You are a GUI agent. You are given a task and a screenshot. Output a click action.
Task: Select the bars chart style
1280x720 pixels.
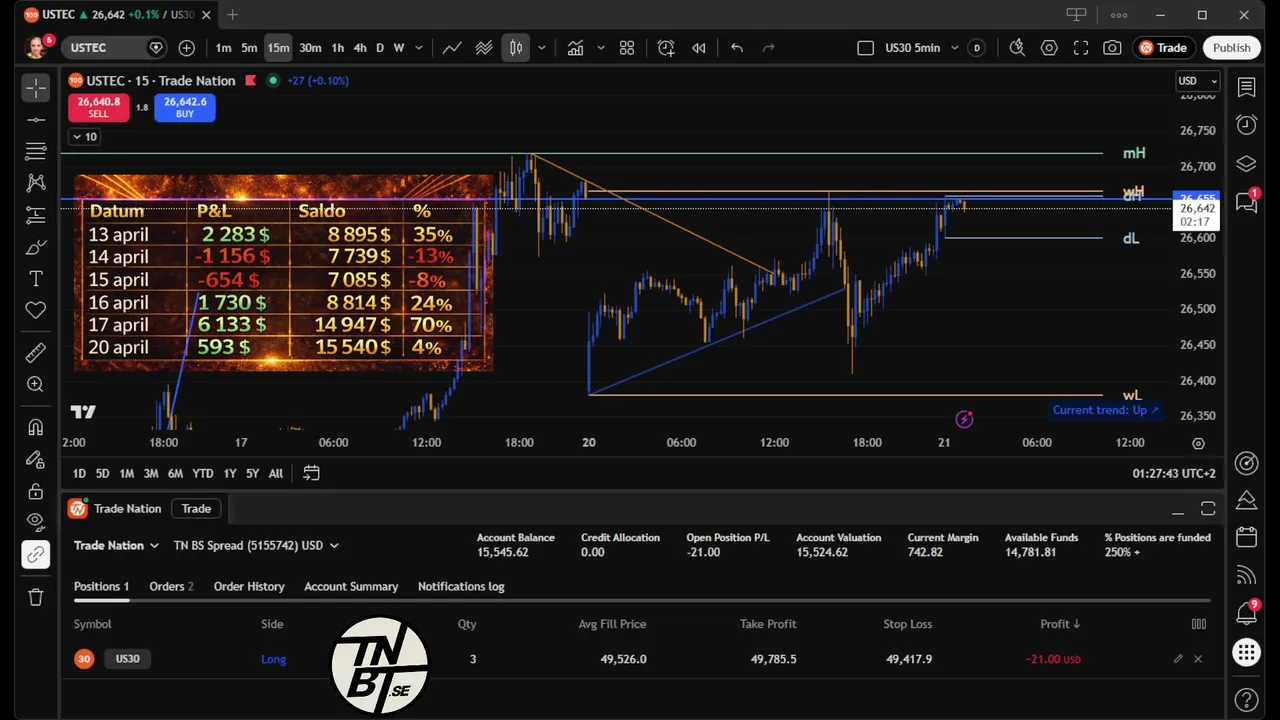515,48
